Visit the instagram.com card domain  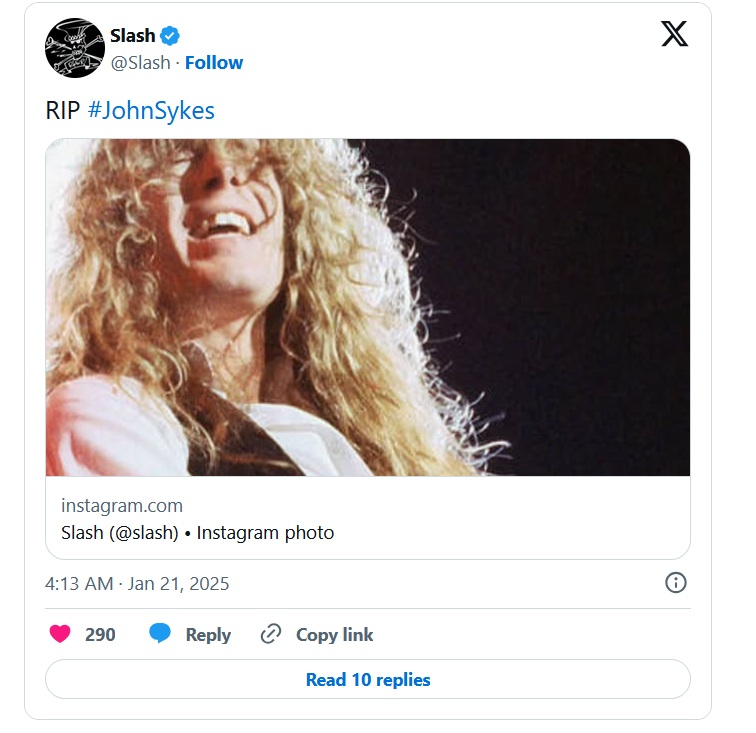point(122,505)
